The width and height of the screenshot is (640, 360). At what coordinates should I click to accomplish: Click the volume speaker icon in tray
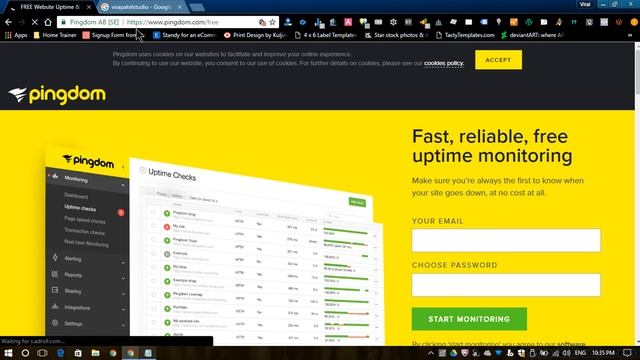(567, 353)
